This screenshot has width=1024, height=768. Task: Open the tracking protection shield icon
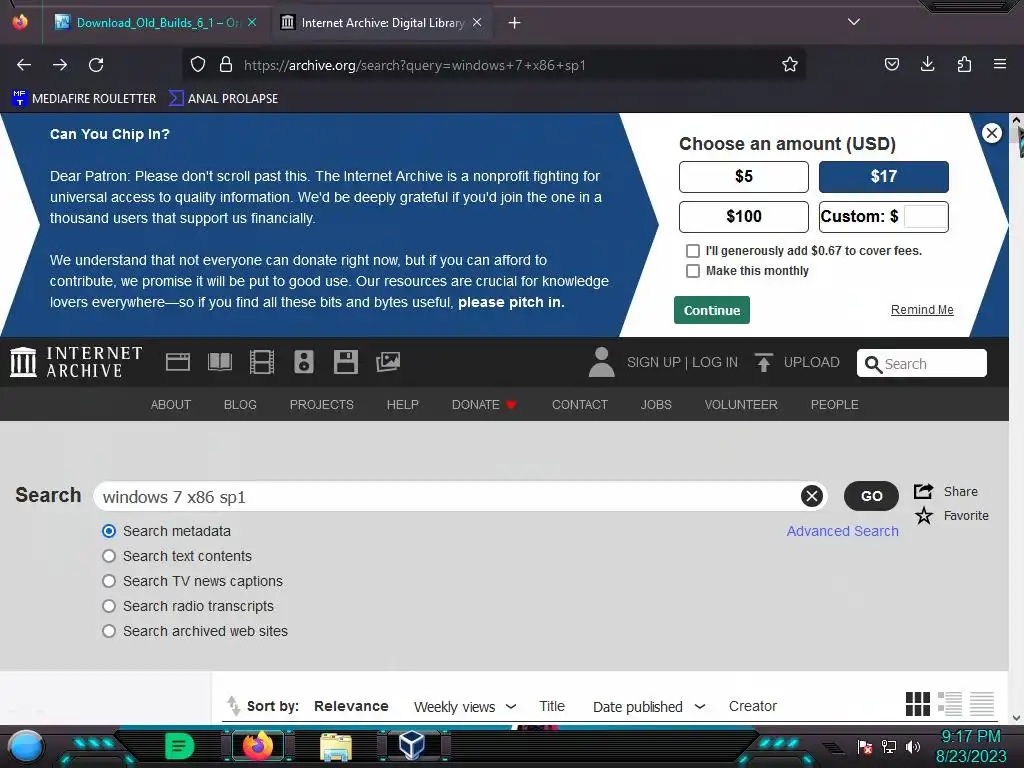point(198,65)
